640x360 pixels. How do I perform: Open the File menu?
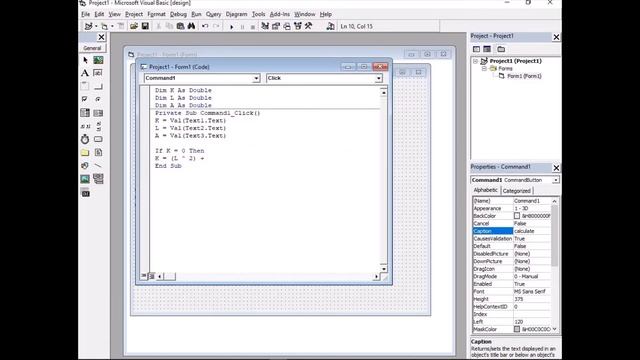[85, 14]
